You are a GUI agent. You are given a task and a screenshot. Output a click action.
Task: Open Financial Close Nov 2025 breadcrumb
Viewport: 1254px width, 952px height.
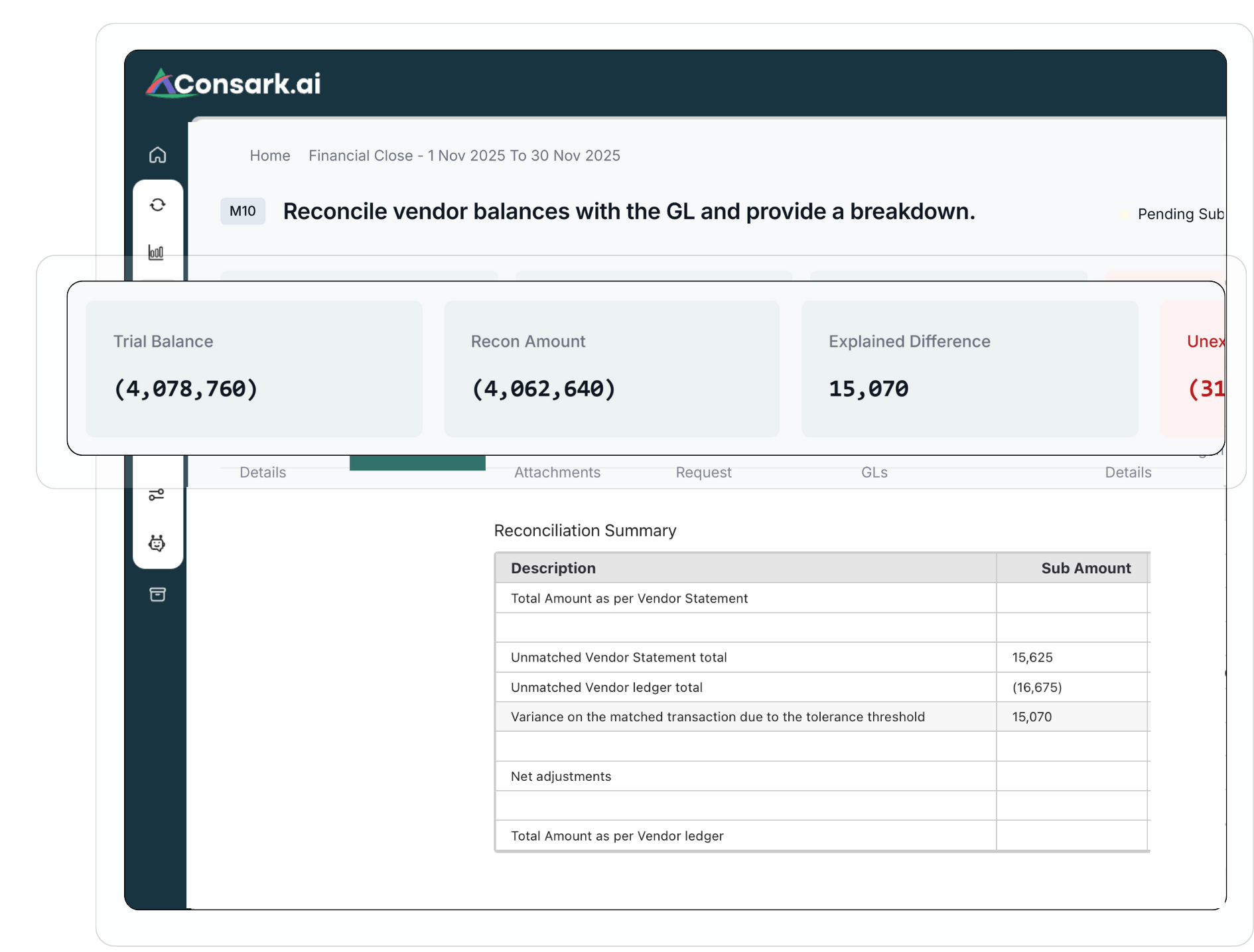click(x=464, y=155)
